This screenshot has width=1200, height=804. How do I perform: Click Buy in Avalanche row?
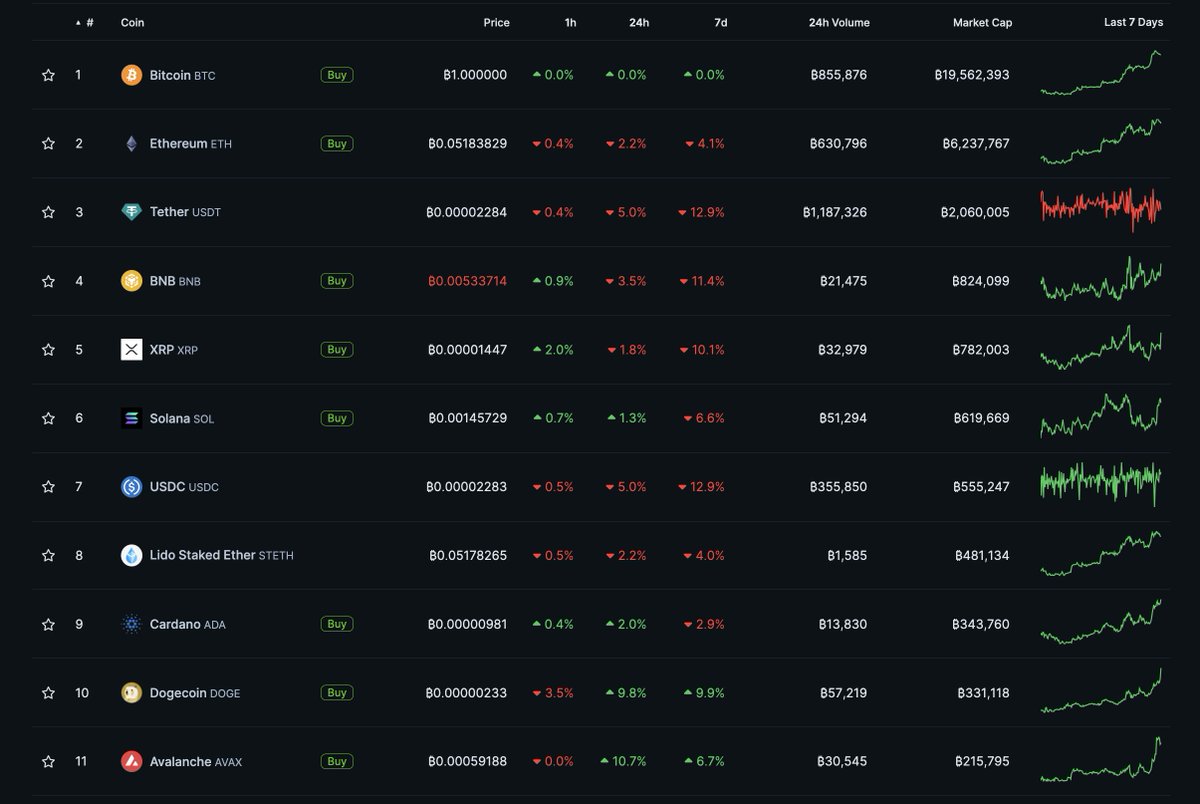point(337,762)
